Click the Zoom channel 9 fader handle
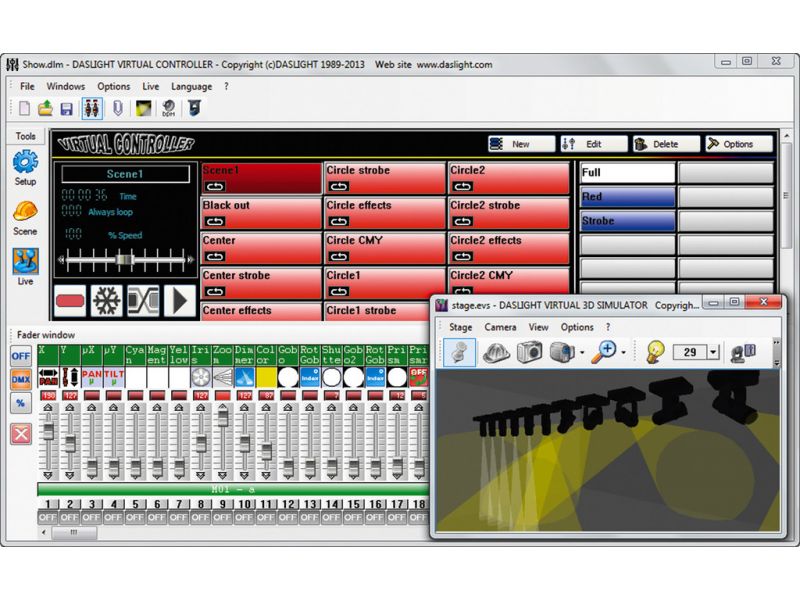The width and height of the screenshot is (800, 600). pyautogui.click(x=222, y=418)
